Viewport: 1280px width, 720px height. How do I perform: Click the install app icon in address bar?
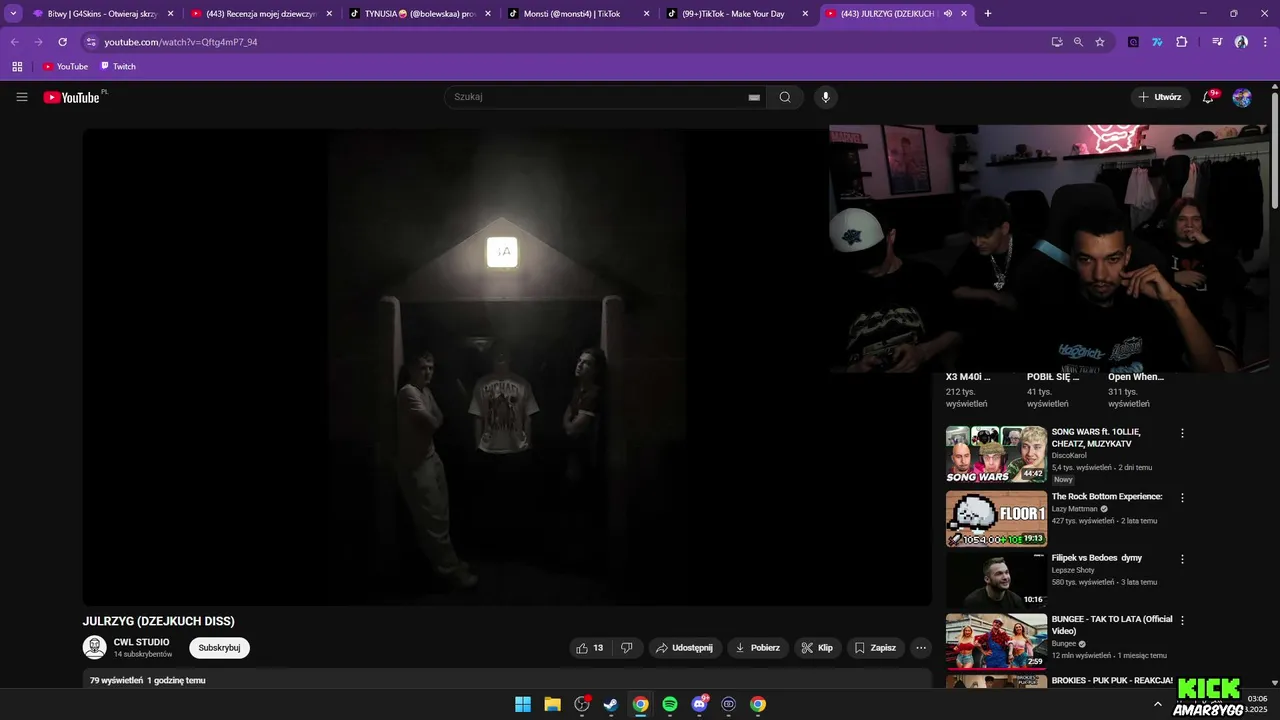click(x=1057, y=42)
